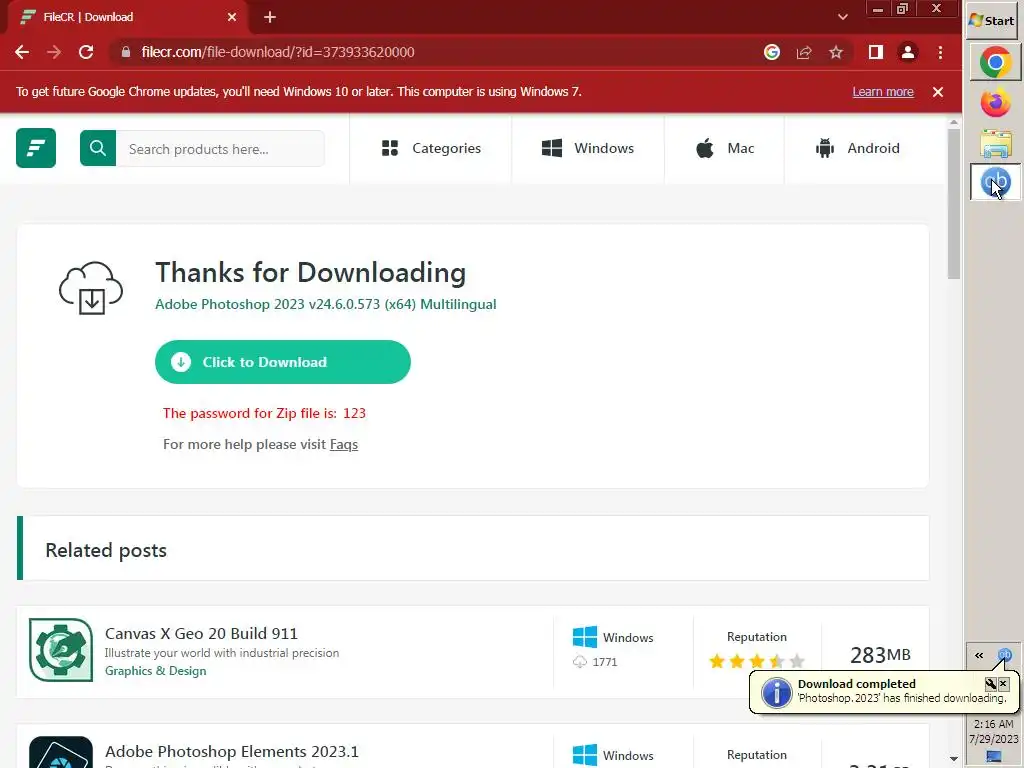Click the Windows Start button

click(x=991, y=20)
